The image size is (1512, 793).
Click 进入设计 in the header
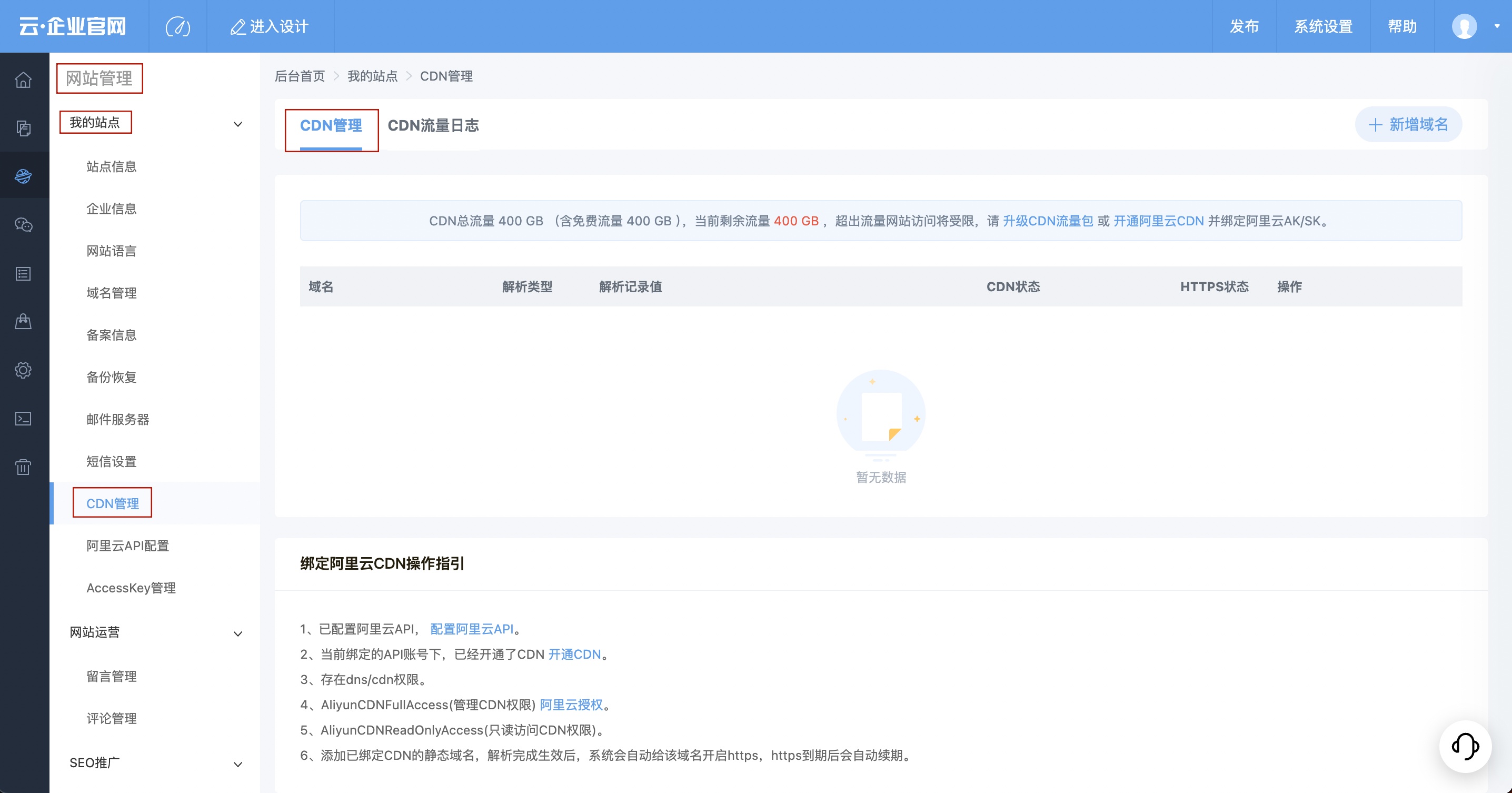[270, 26]
